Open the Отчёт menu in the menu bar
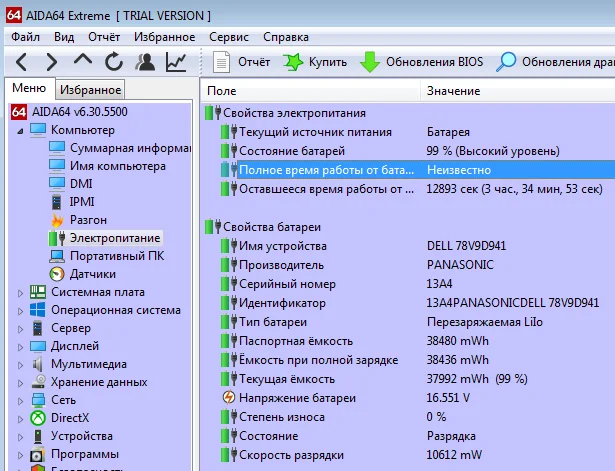 click(104, 37)
